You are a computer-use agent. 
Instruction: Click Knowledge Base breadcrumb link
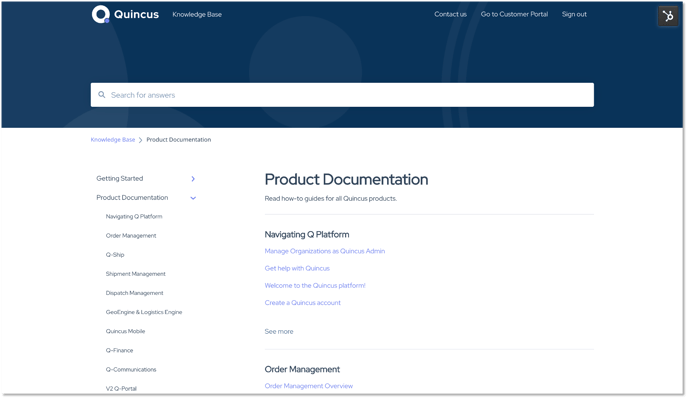[113, 140]
